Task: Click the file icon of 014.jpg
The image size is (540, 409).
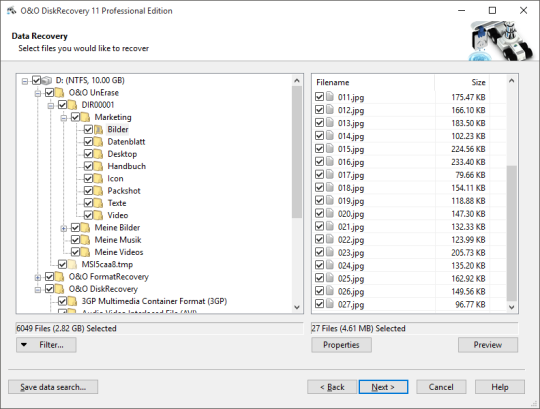Action: pyautogui.click(x=330, y=136)
